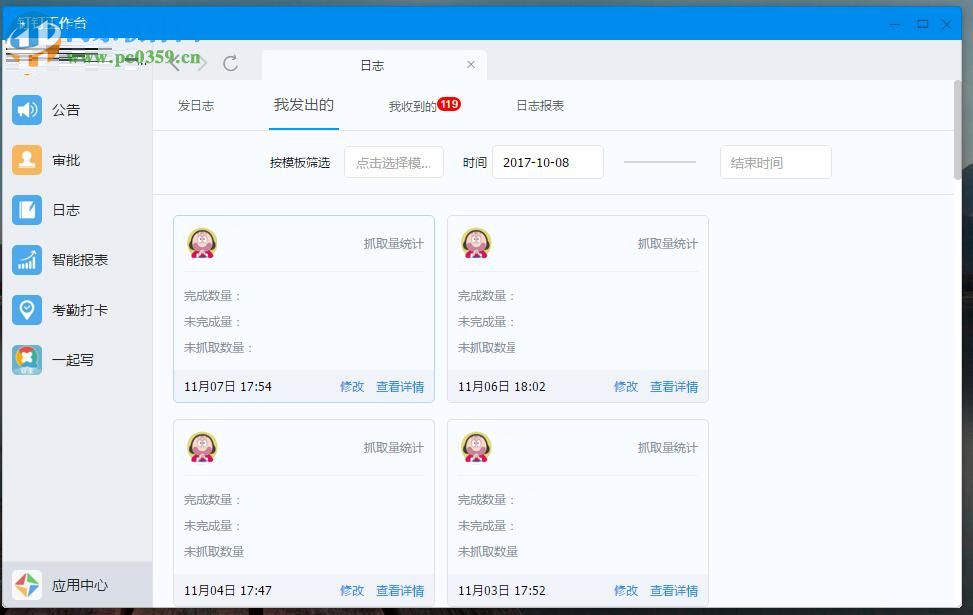Open the 应用中心 app center
Viewport: 973px width, 615px height.
pyautogui.click(x=78, y=585)
